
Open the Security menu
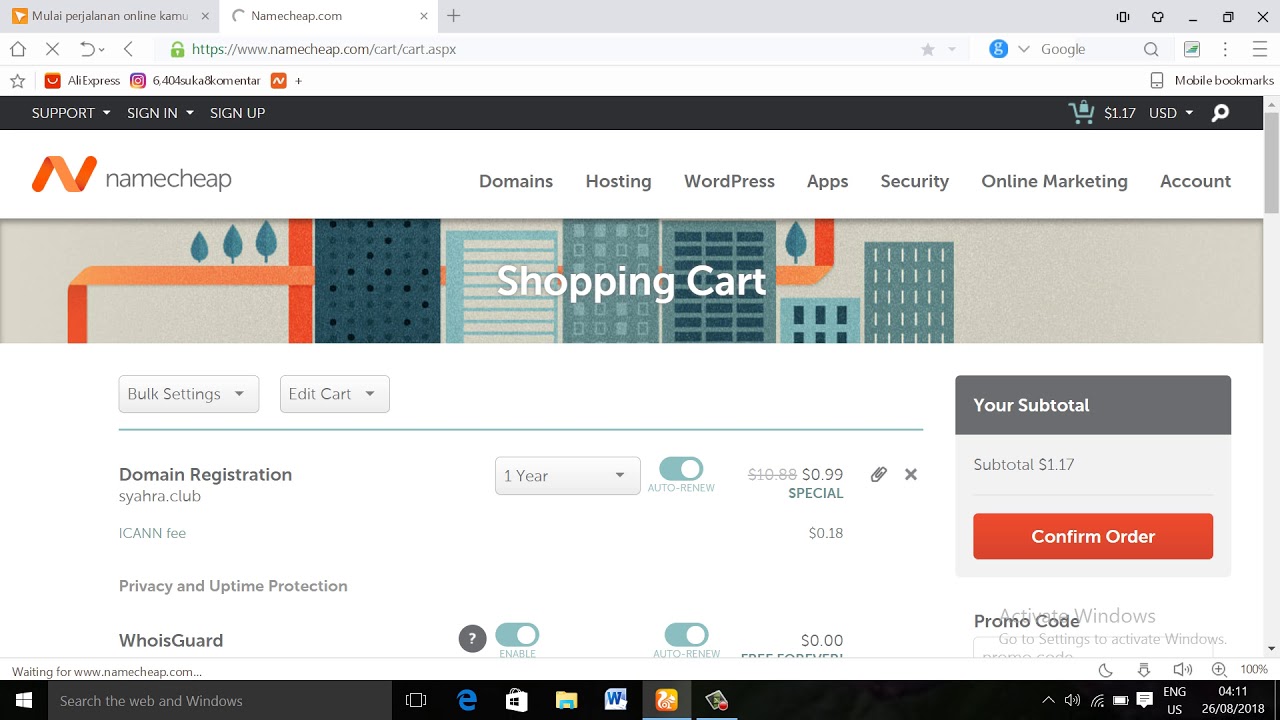(x=914, y=181)
